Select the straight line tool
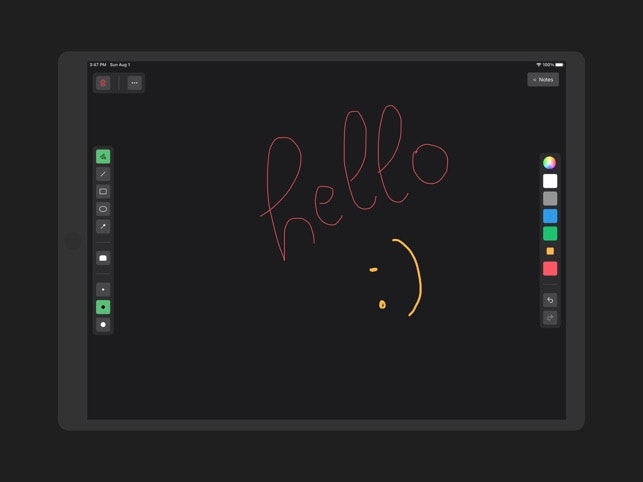The width and height of the screenshot is (643, 482). 103,174
